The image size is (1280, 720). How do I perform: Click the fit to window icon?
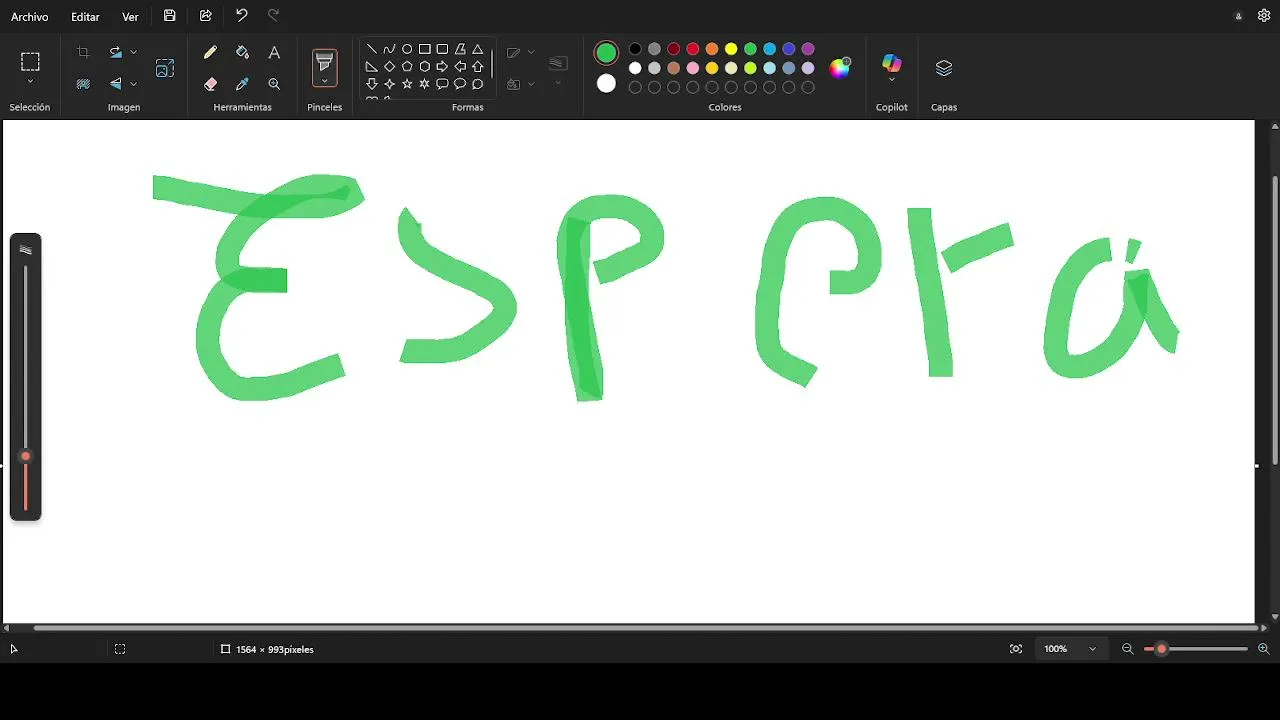[x=1016, y=649]
